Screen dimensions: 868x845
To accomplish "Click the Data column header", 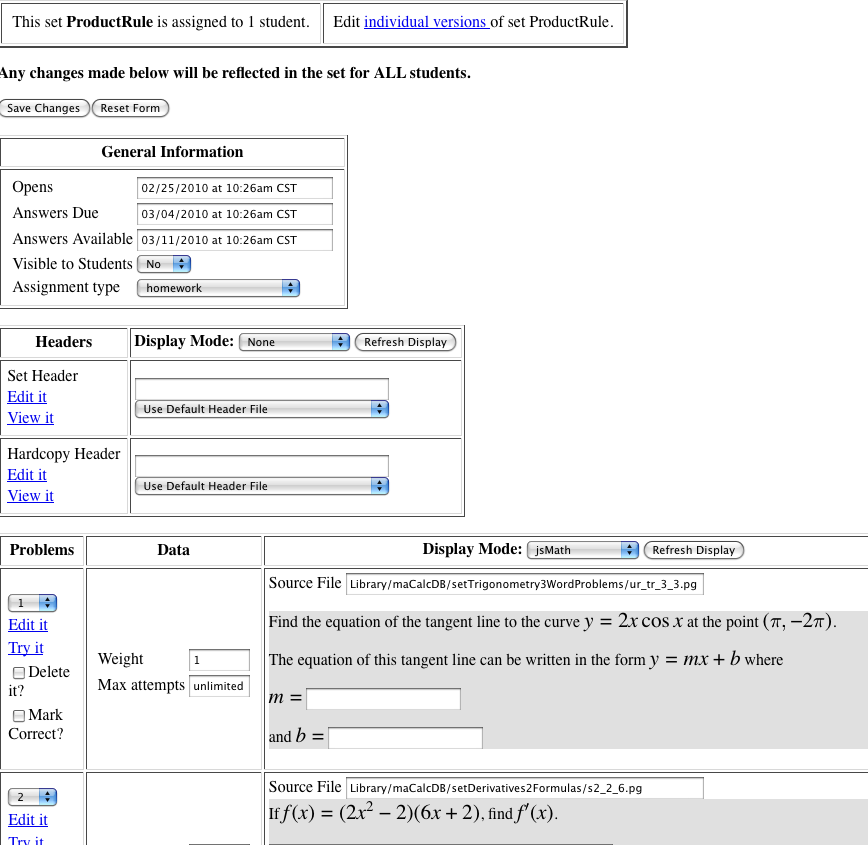I will tap(173, 550).
